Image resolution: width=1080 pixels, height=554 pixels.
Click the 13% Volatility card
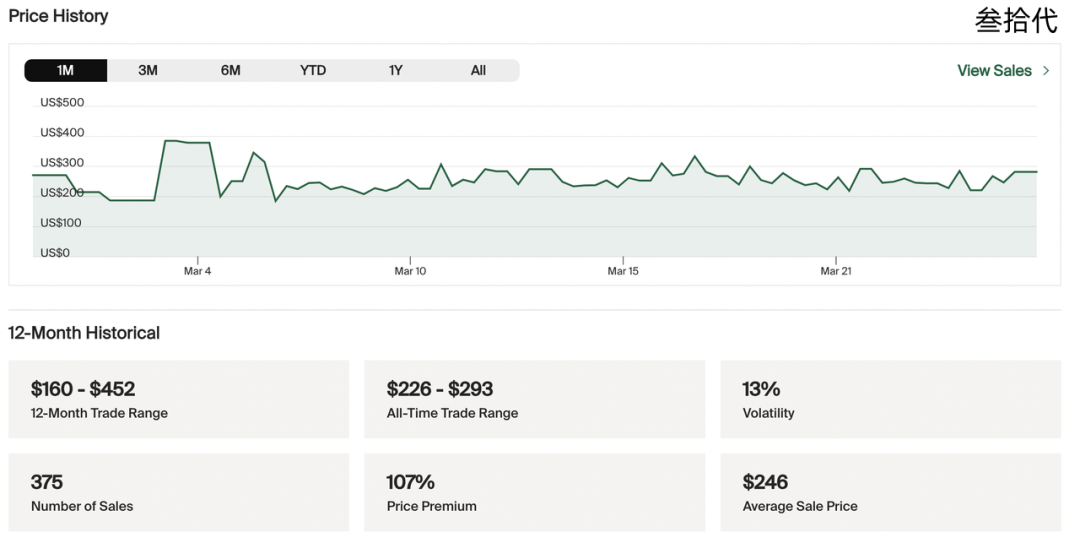point(890,399)
